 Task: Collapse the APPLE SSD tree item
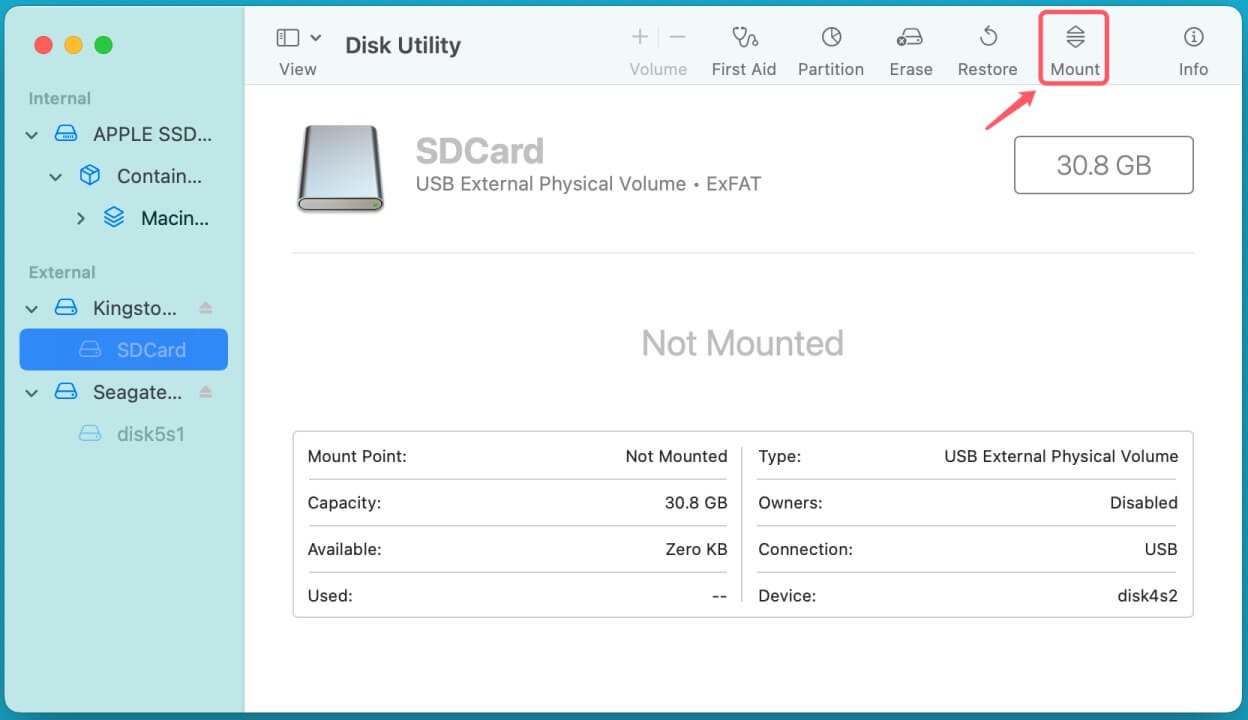(x=31, y=134)
